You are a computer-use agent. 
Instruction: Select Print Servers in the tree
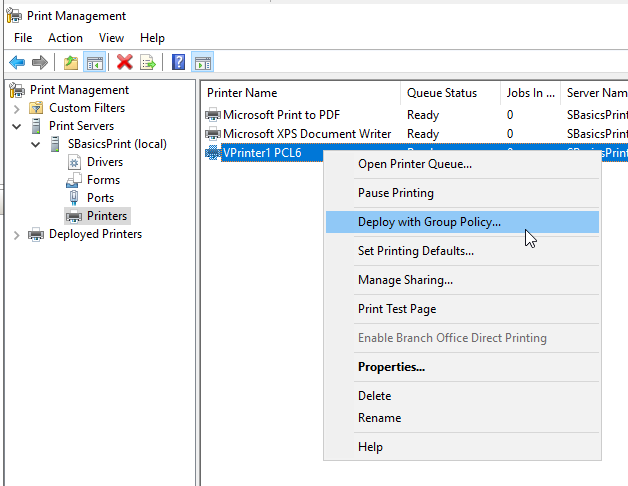pos(81,126)
